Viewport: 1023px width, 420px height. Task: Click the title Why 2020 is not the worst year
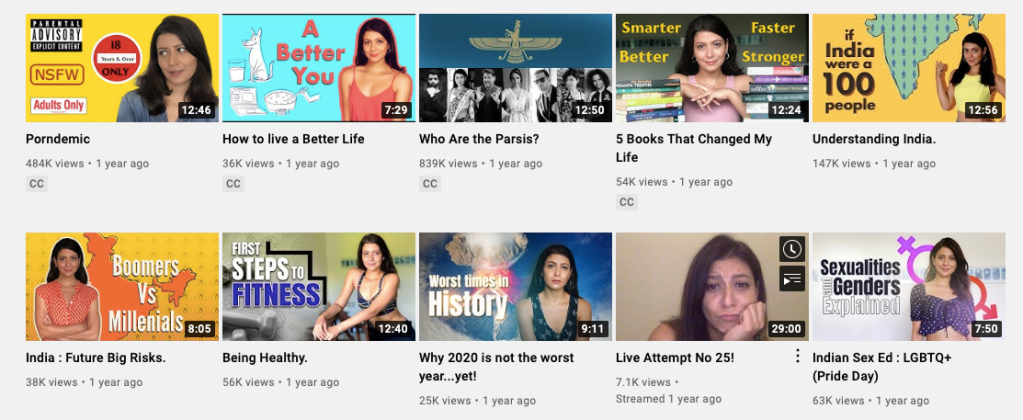pos(496,367)
